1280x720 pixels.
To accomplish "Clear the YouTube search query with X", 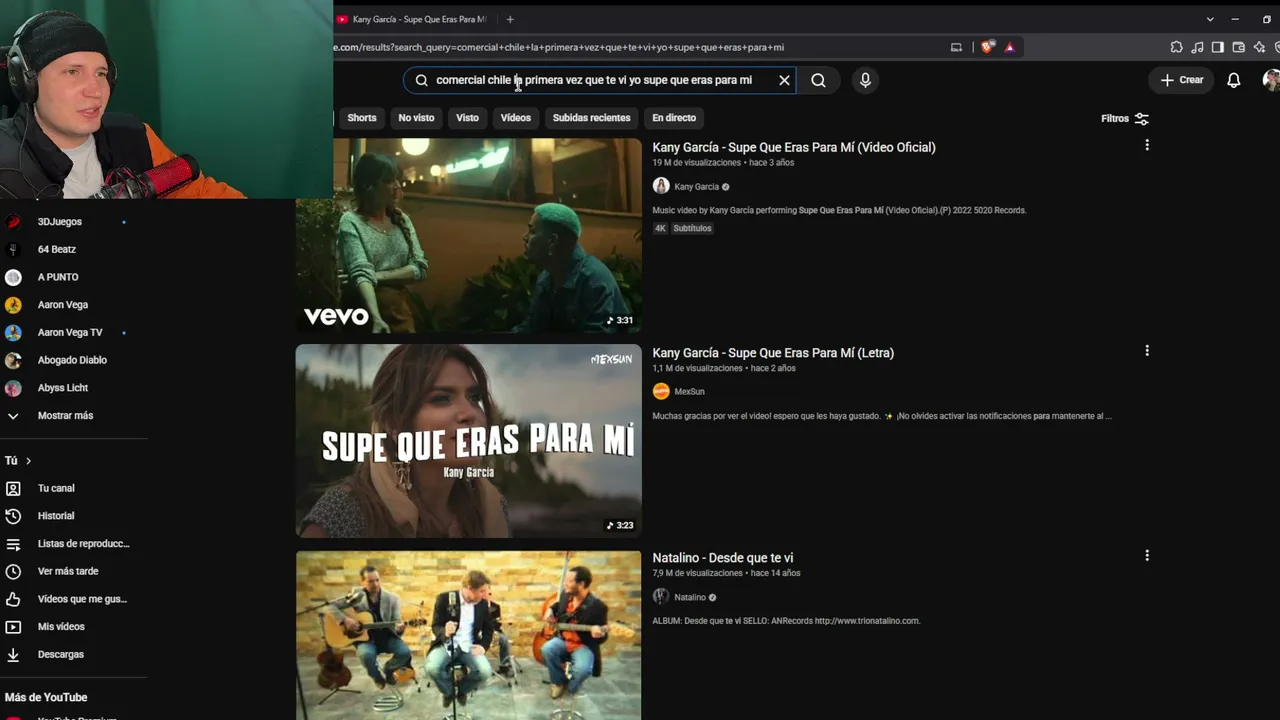I will pyautogui.click(x=784, y=80).
